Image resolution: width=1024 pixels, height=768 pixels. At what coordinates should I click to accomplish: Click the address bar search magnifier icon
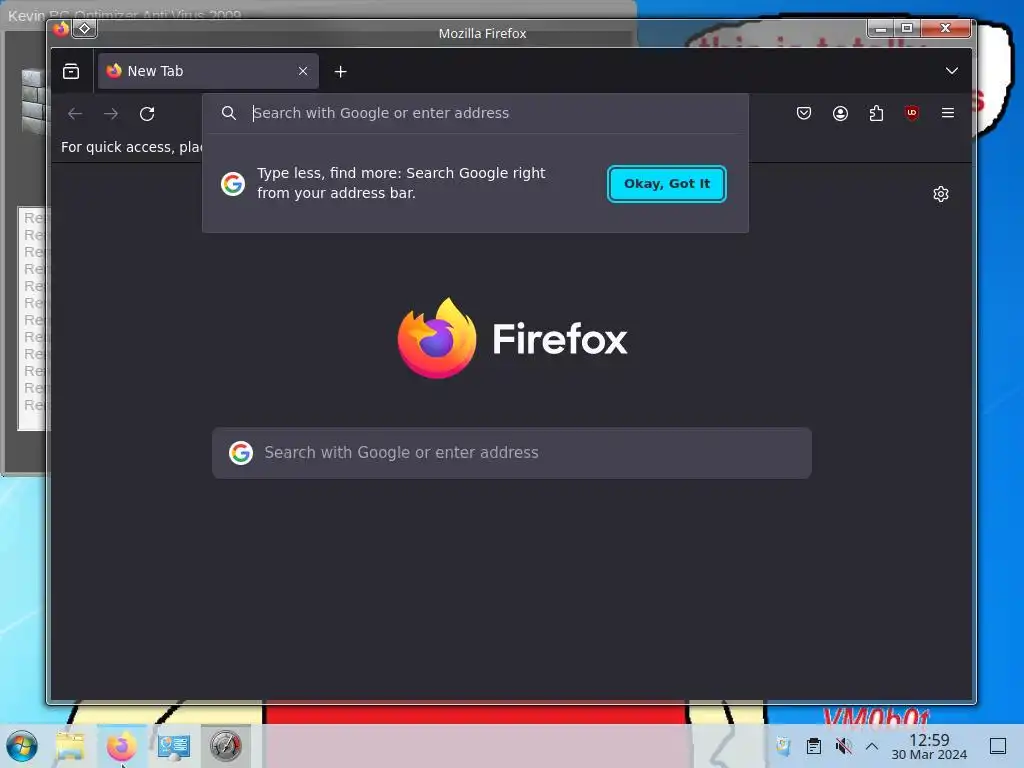tap(229, 113)
